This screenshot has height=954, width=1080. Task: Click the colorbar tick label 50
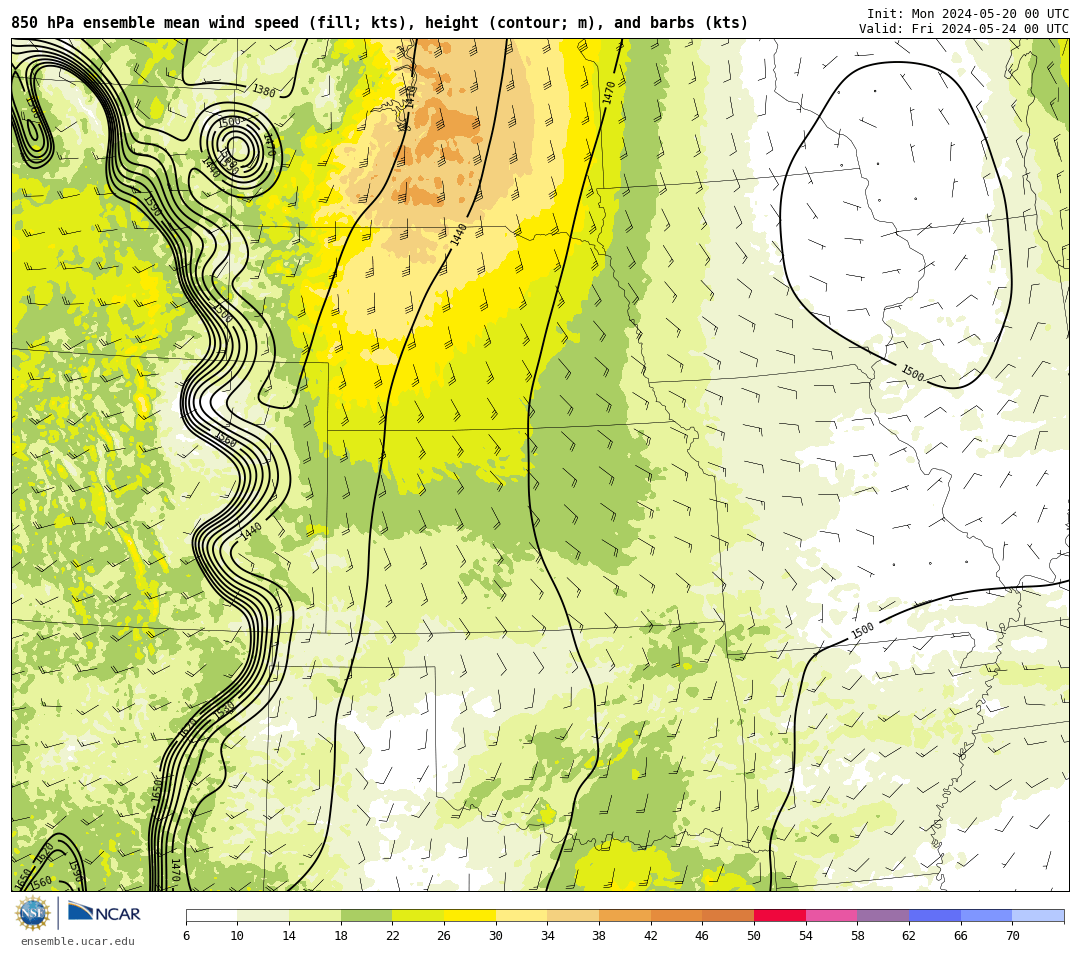pyautogui.click(x=754, y=935)
